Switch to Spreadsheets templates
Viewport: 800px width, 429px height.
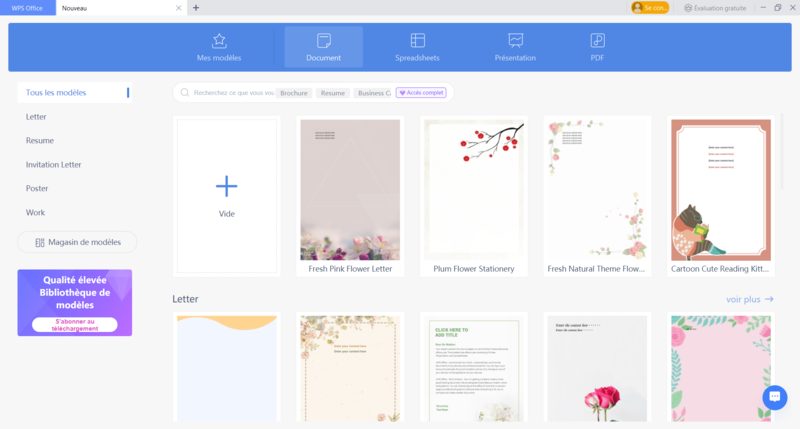[x=417, y=47]
